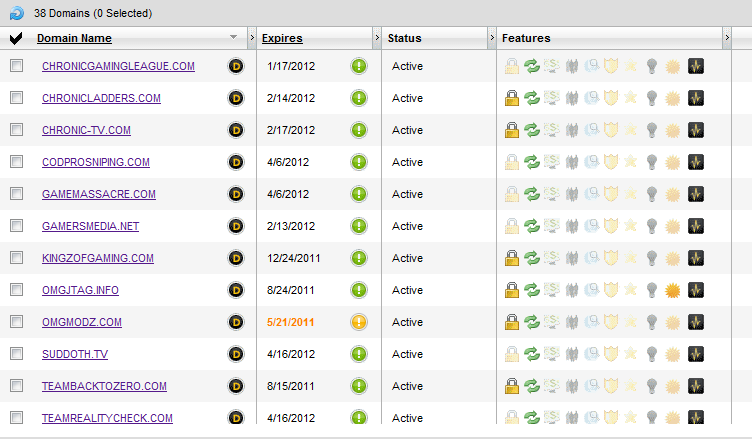752x439 pixels.
Task: Check the box next to TEAMBACKTOZERO.COM
Action: coord(16,386)
